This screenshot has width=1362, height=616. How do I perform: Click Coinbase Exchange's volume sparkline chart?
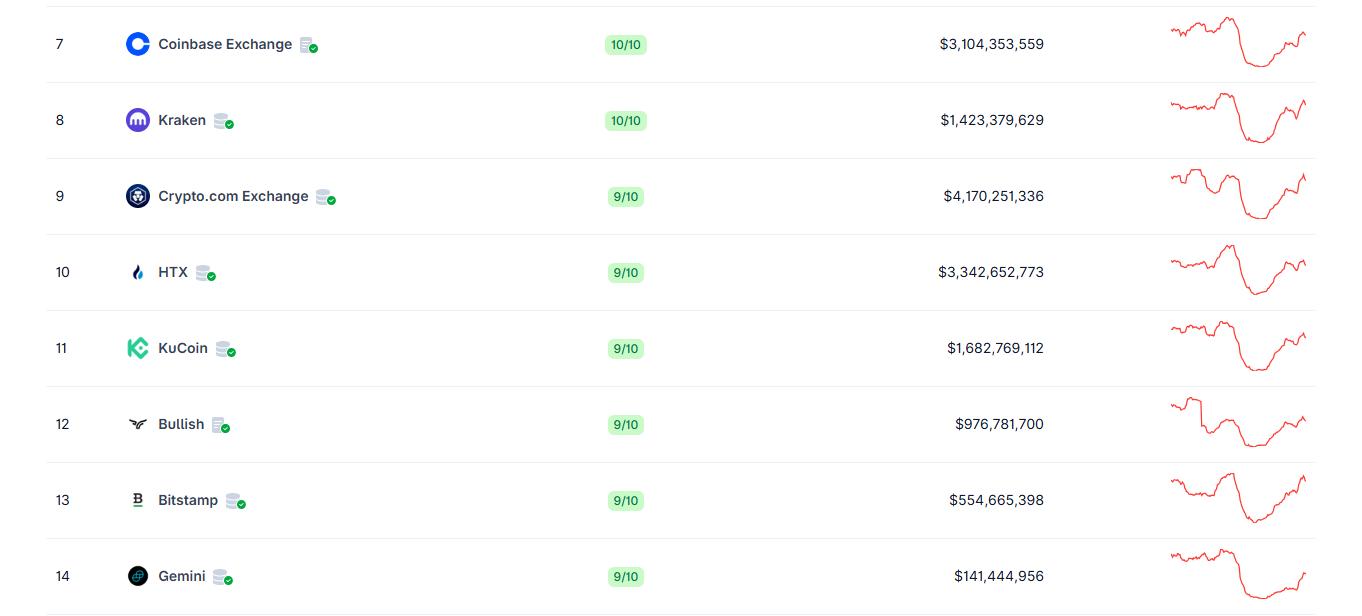click(1238, 42)
